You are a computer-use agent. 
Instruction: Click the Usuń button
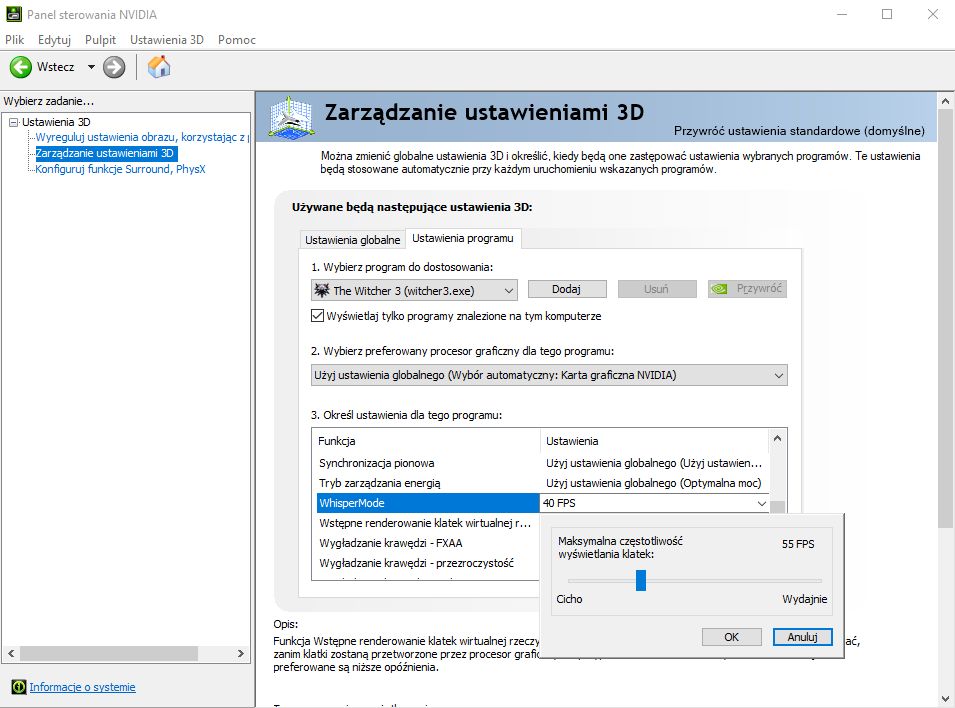[657, 289]
